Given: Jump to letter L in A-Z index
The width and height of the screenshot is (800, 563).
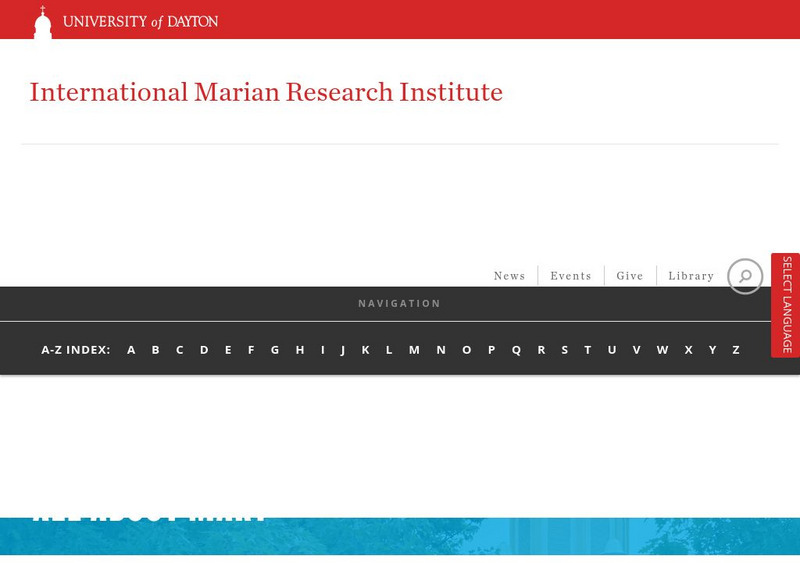Looking at the screenshot, I should (x=389, y=350).
